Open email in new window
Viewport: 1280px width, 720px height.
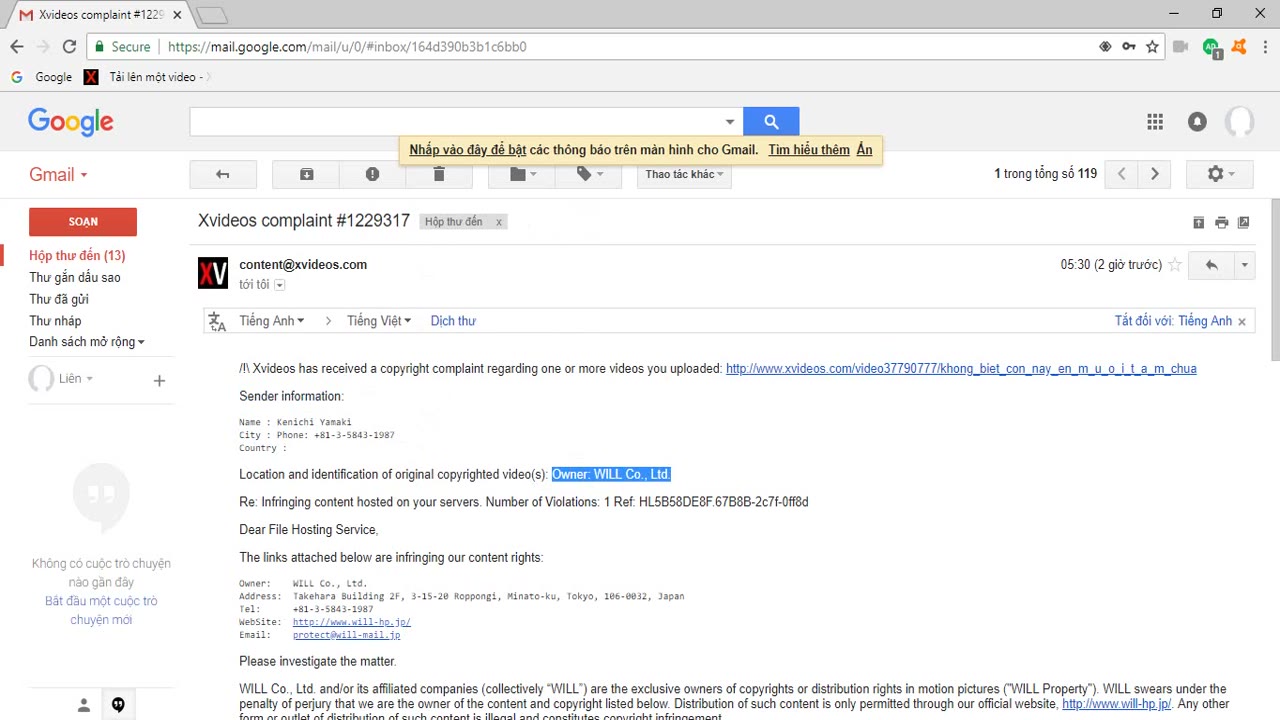[1244, 222]
